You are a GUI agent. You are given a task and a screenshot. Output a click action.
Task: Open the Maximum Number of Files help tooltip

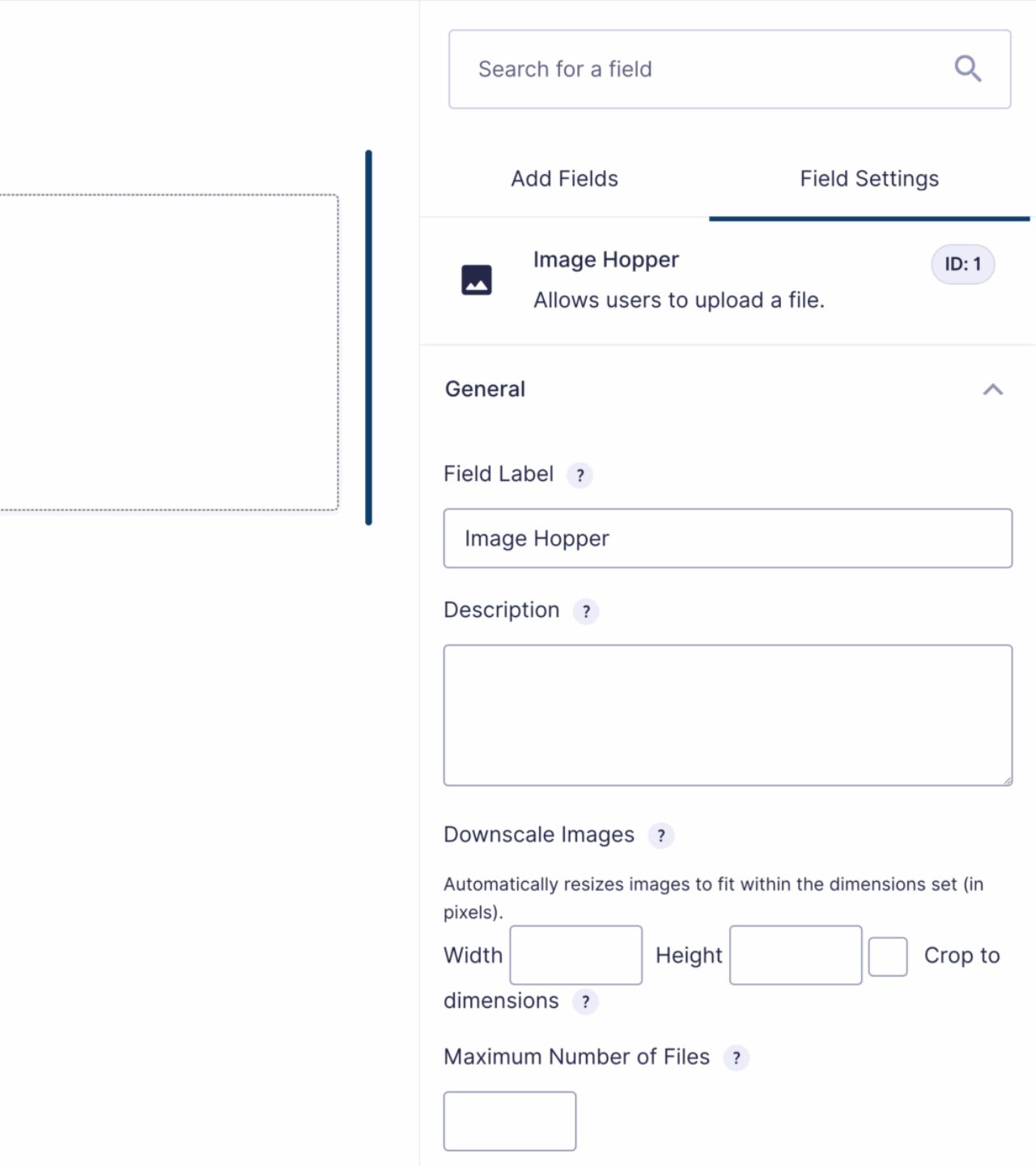[x=736, y=1057]
